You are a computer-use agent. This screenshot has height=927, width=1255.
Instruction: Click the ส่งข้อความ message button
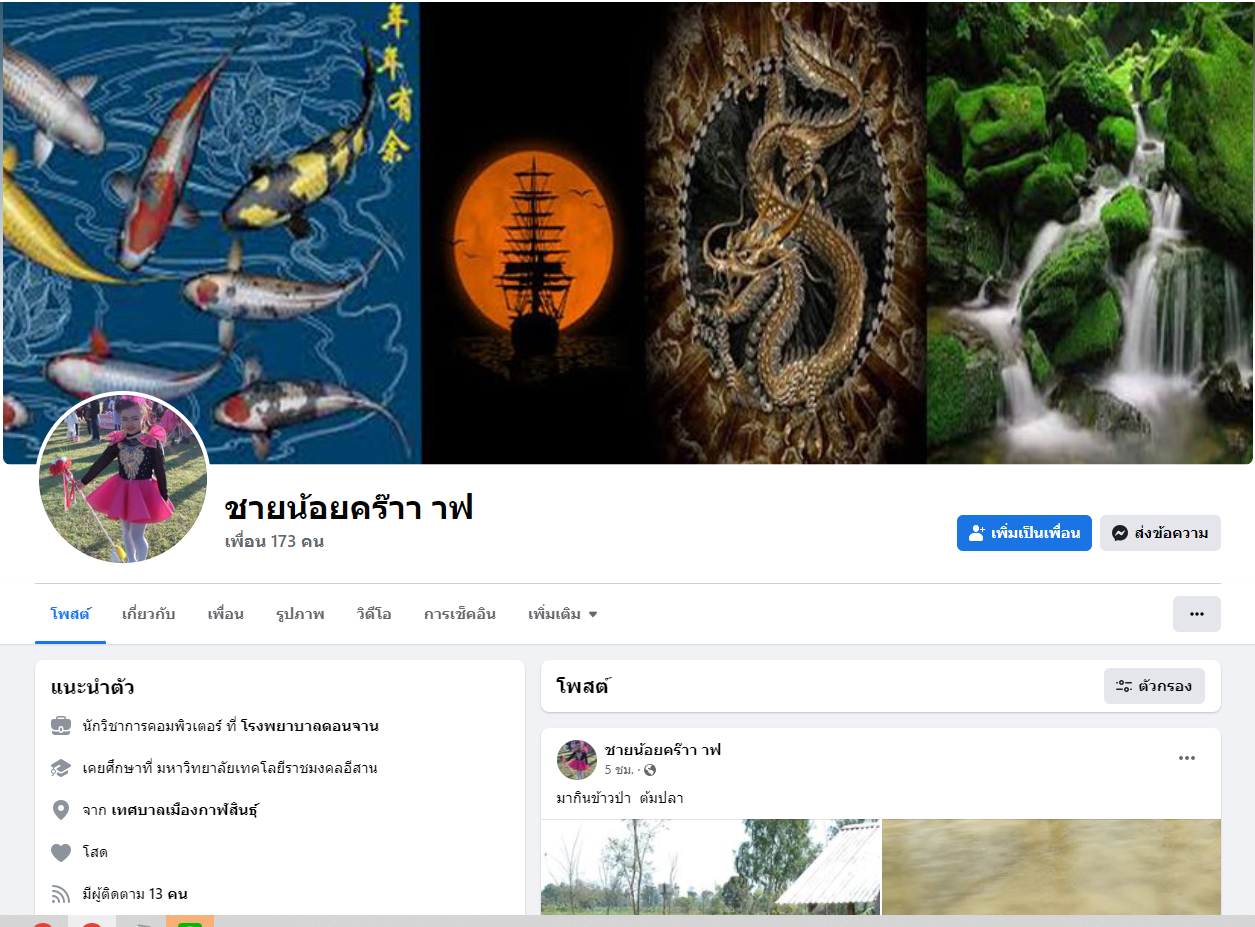pos(1160,533)
